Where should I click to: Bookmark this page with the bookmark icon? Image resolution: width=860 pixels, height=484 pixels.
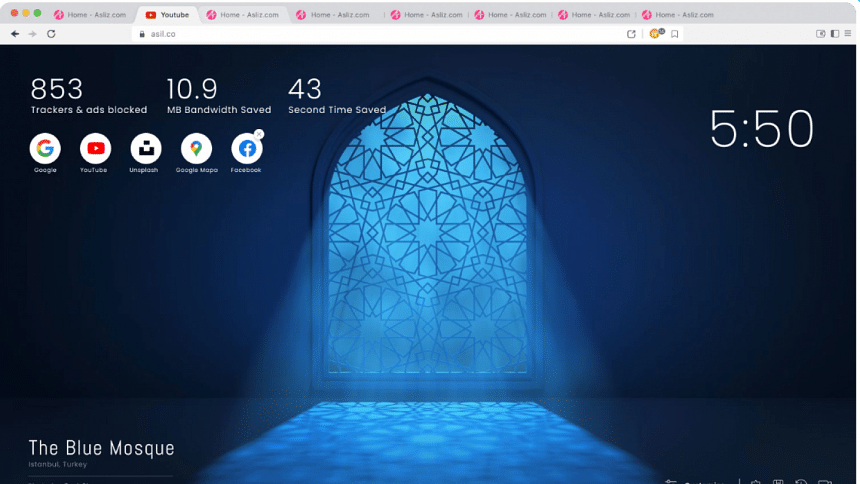pos(675,33)
